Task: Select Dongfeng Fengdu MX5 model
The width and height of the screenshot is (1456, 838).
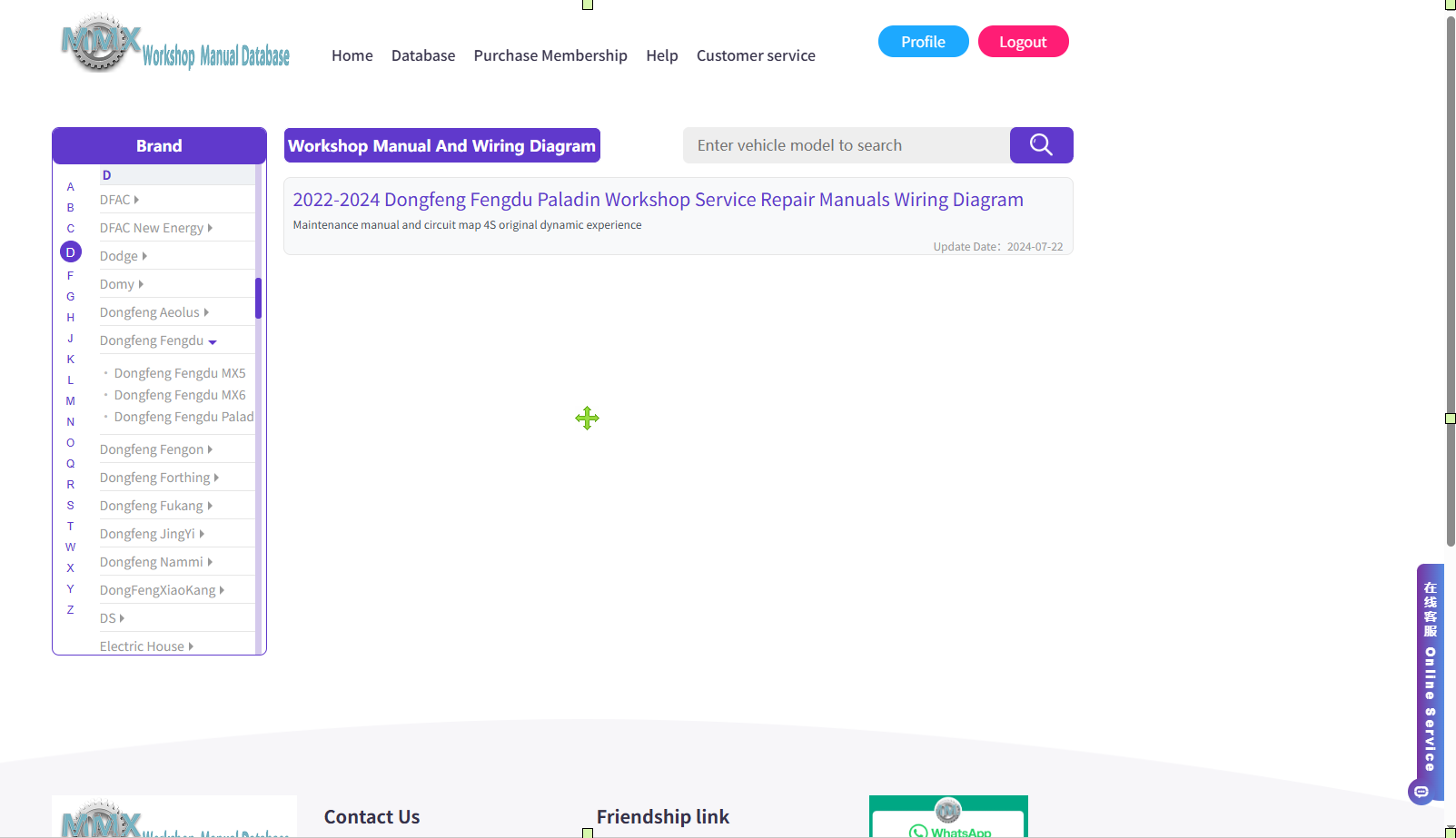Action: pyautogui.click(x=180, y=373)
